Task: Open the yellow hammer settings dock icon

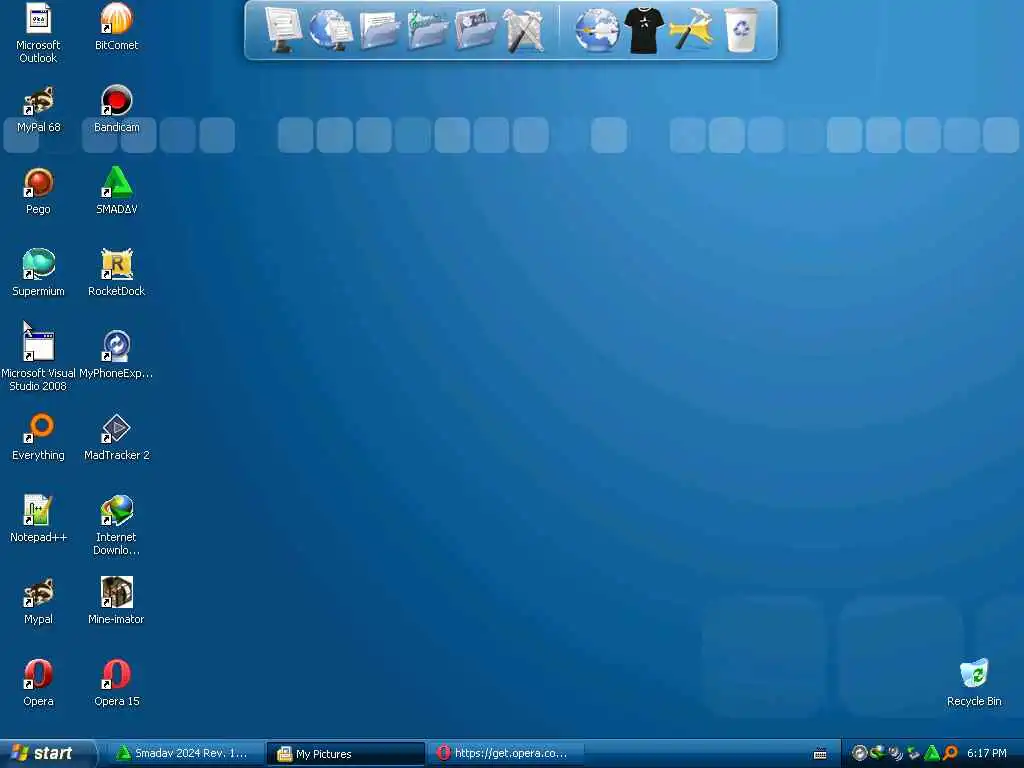Action: pyautogui.click(x=691, y=30)
